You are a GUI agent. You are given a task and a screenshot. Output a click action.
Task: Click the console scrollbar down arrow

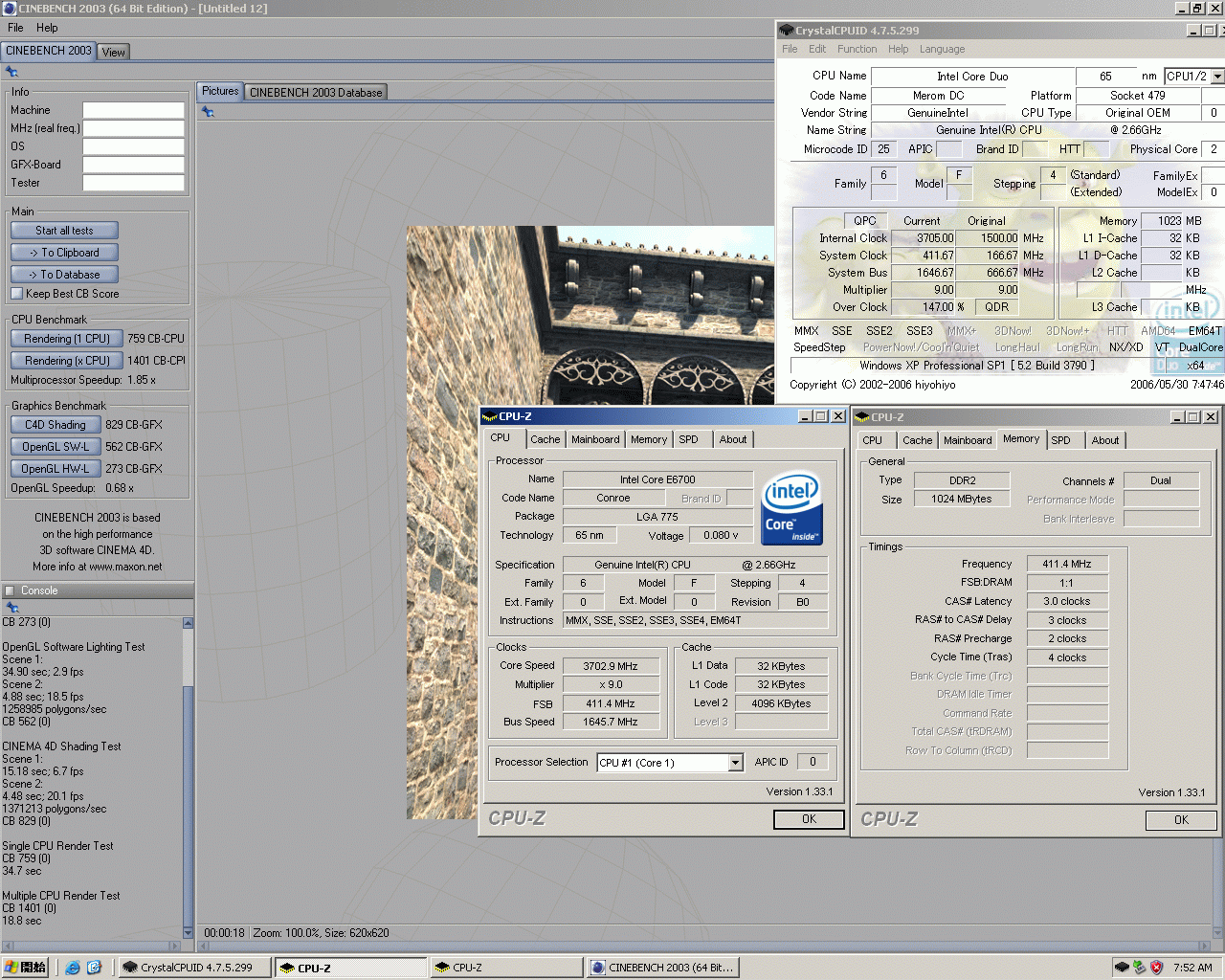point(188,932)
